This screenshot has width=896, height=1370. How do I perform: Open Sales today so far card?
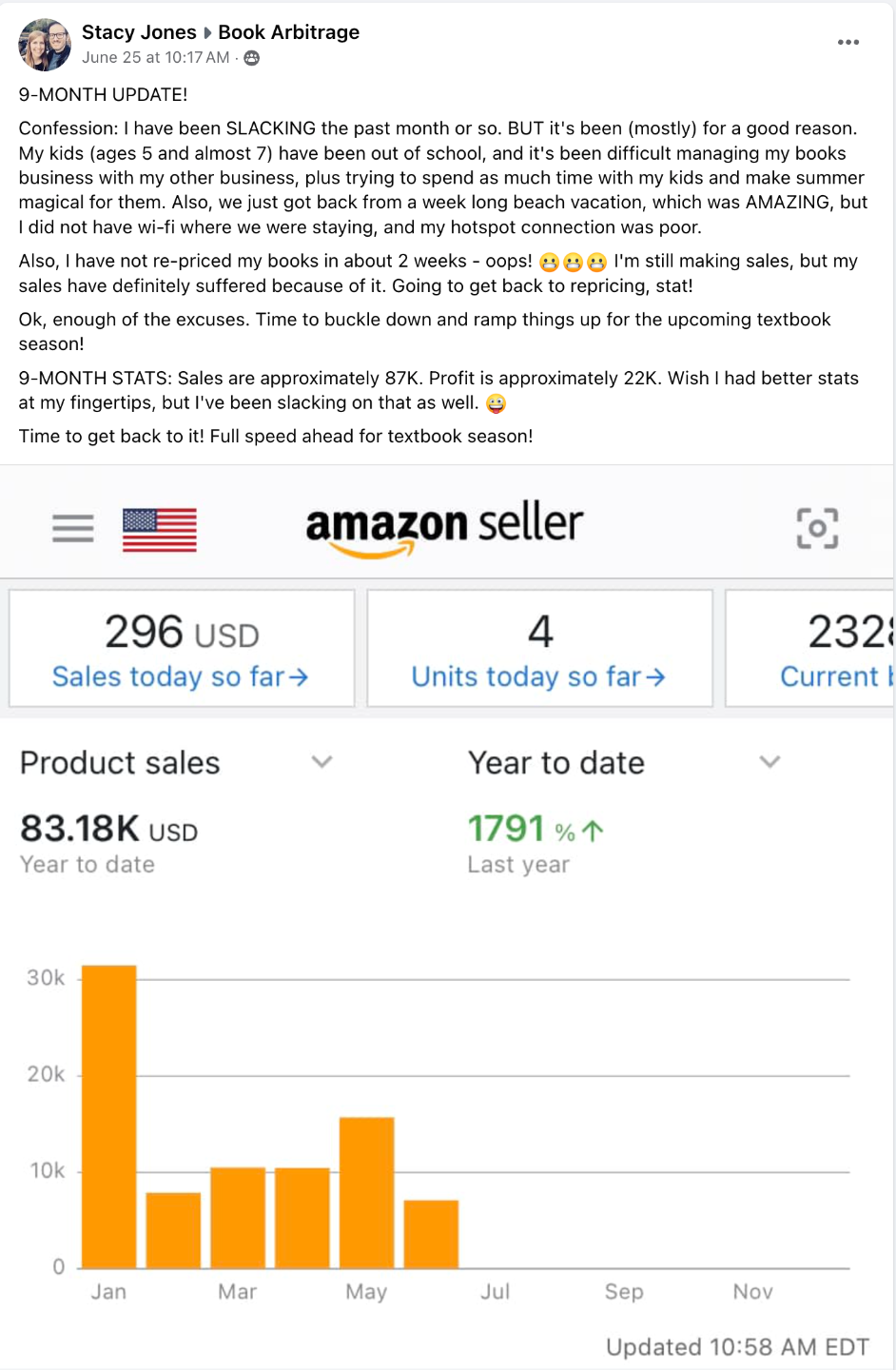(x=181, y=648)
